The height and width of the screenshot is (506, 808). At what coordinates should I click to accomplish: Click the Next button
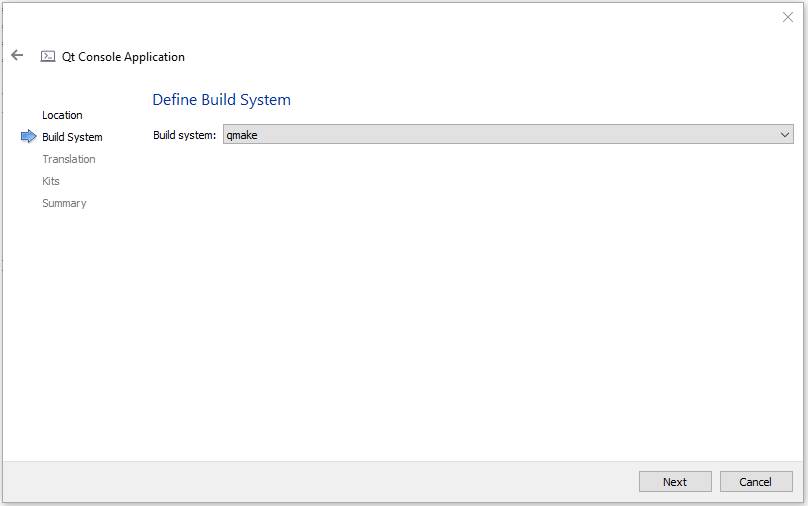pos(675,482)
